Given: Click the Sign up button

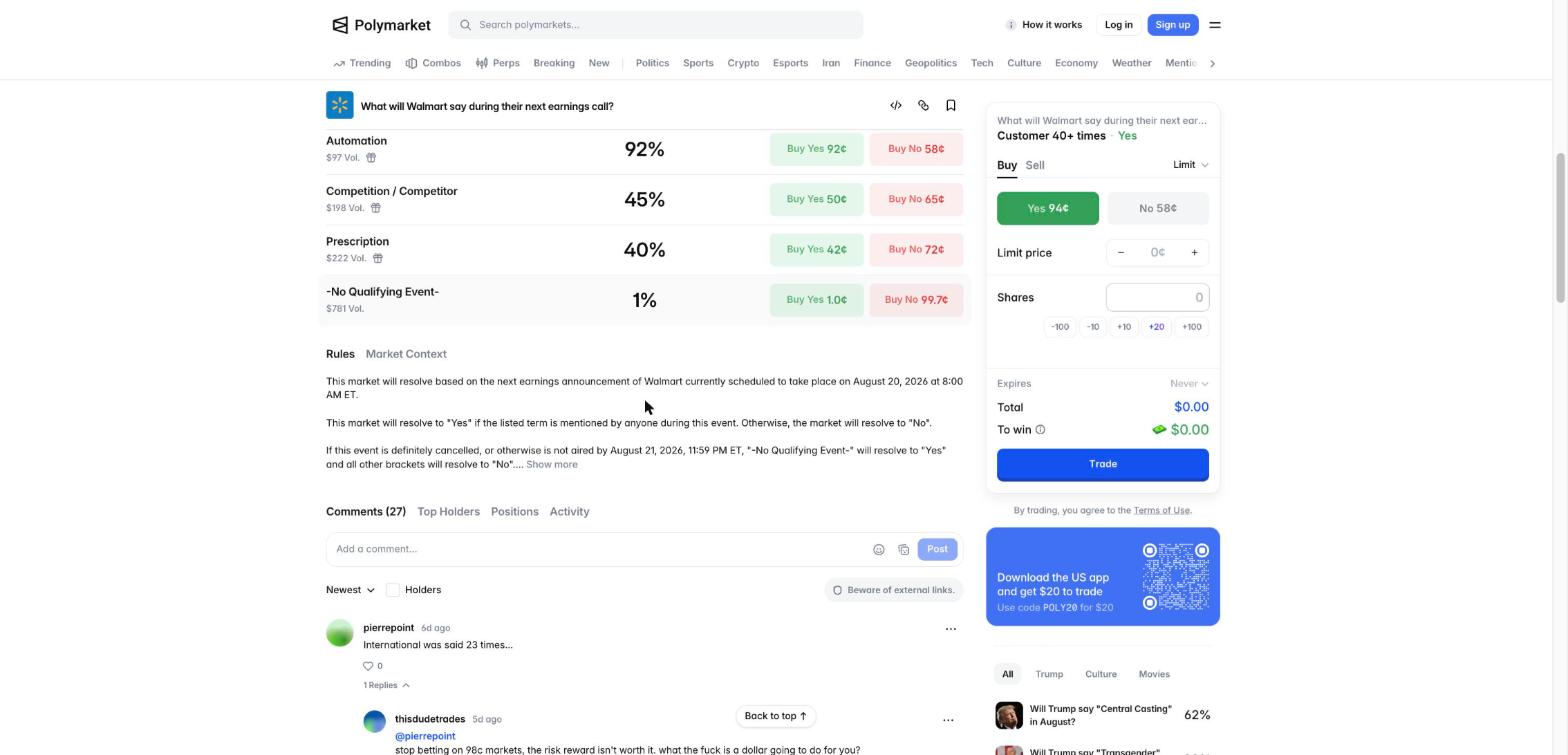Looking at the screenshot, I should click(1173, 25).
